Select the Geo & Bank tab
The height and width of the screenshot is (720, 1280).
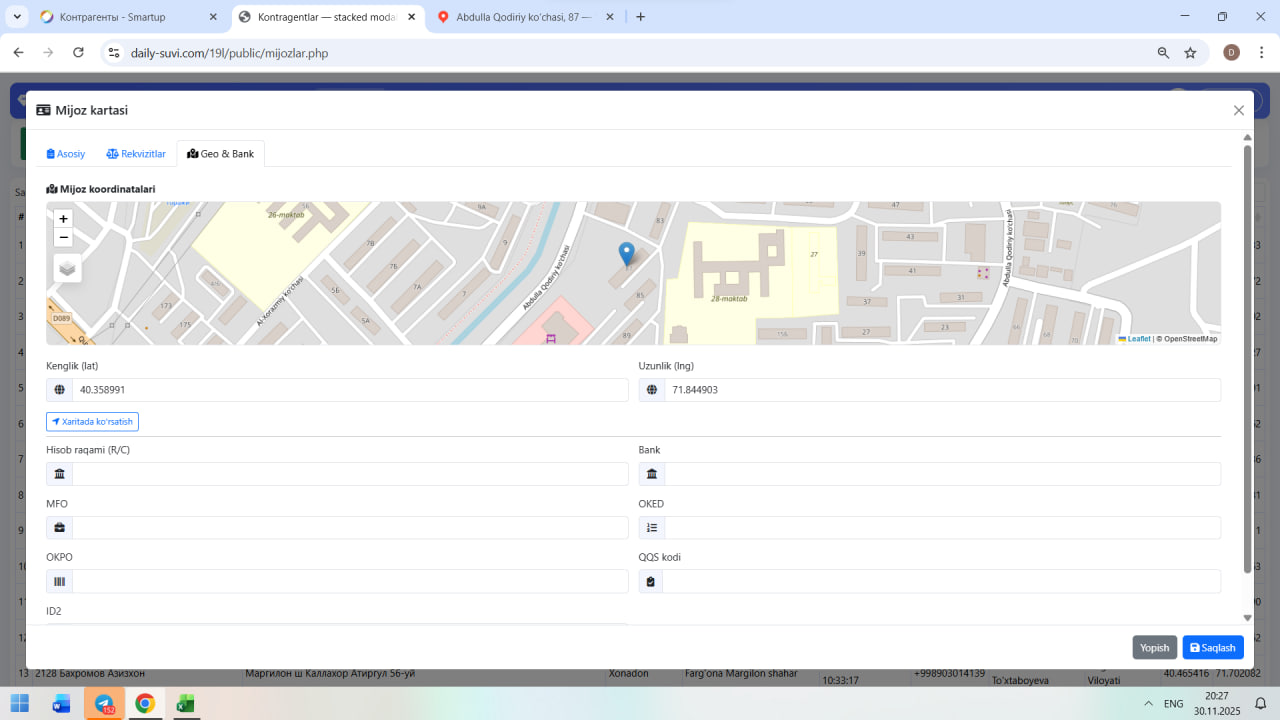(x=221, y=154)
